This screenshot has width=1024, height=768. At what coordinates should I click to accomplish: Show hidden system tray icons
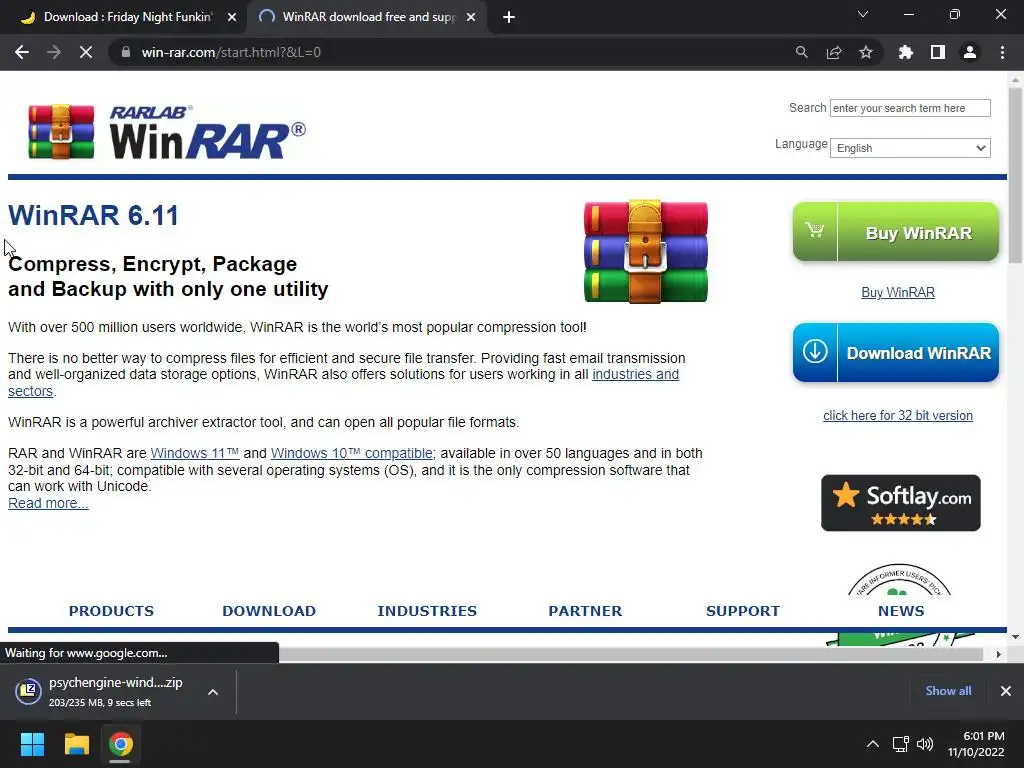pos(872,744)
